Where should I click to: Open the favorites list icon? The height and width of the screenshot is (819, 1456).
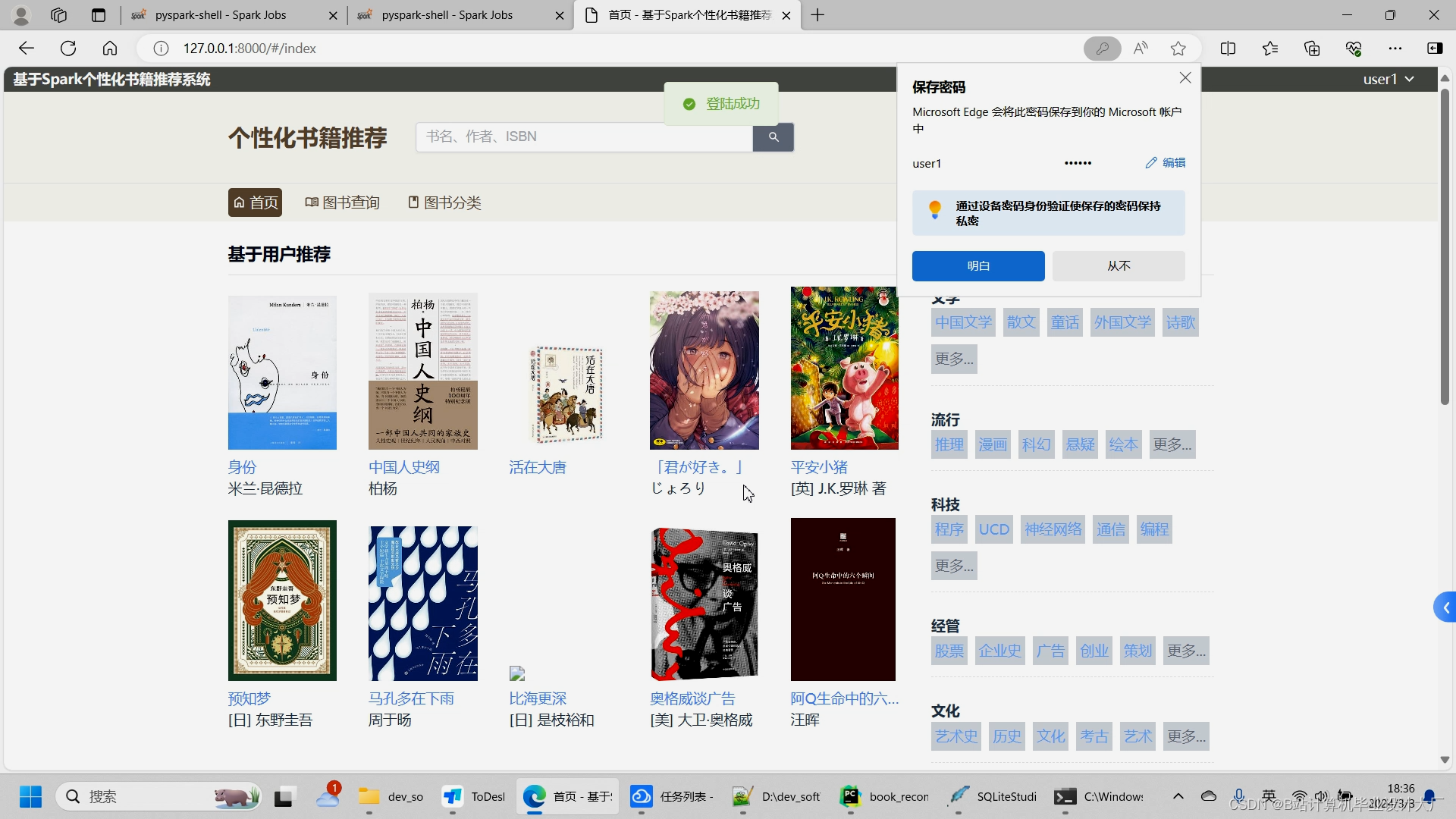pyautogui.click(x=1270, y=49)
